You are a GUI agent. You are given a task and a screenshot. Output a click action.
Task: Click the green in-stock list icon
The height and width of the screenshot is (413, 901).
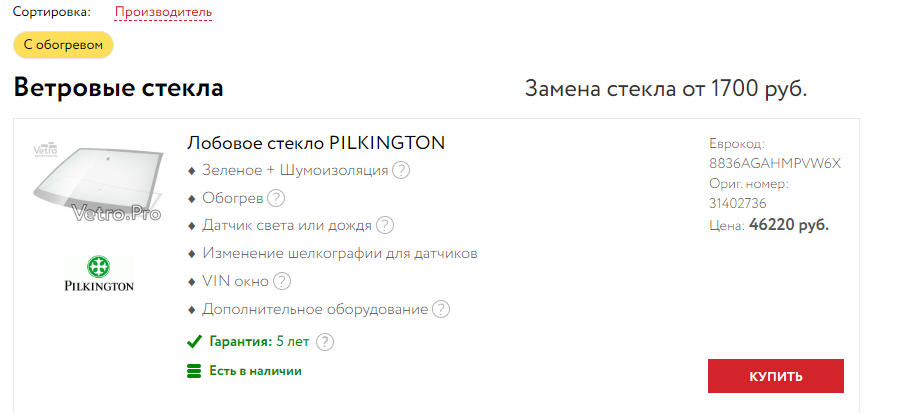click(x=195, y=371)
